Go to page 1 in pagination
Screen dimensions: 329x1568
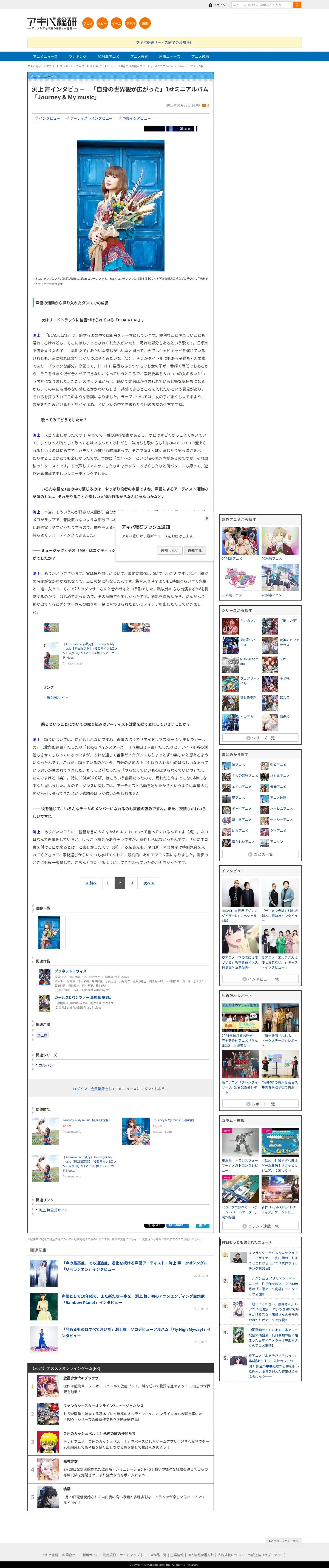coord(108,883)
